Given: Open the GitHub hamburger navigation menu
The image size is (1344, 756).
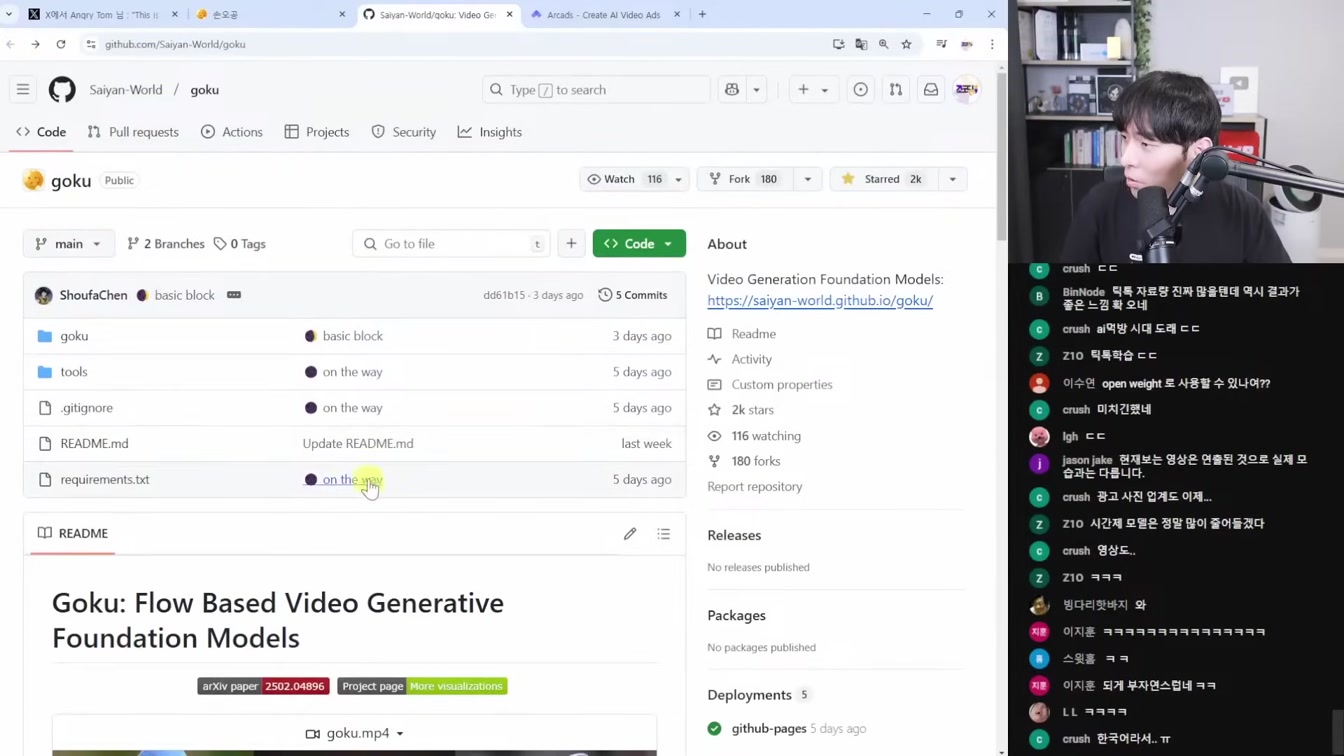Looking at the screenshot, I should pos(23,90).
